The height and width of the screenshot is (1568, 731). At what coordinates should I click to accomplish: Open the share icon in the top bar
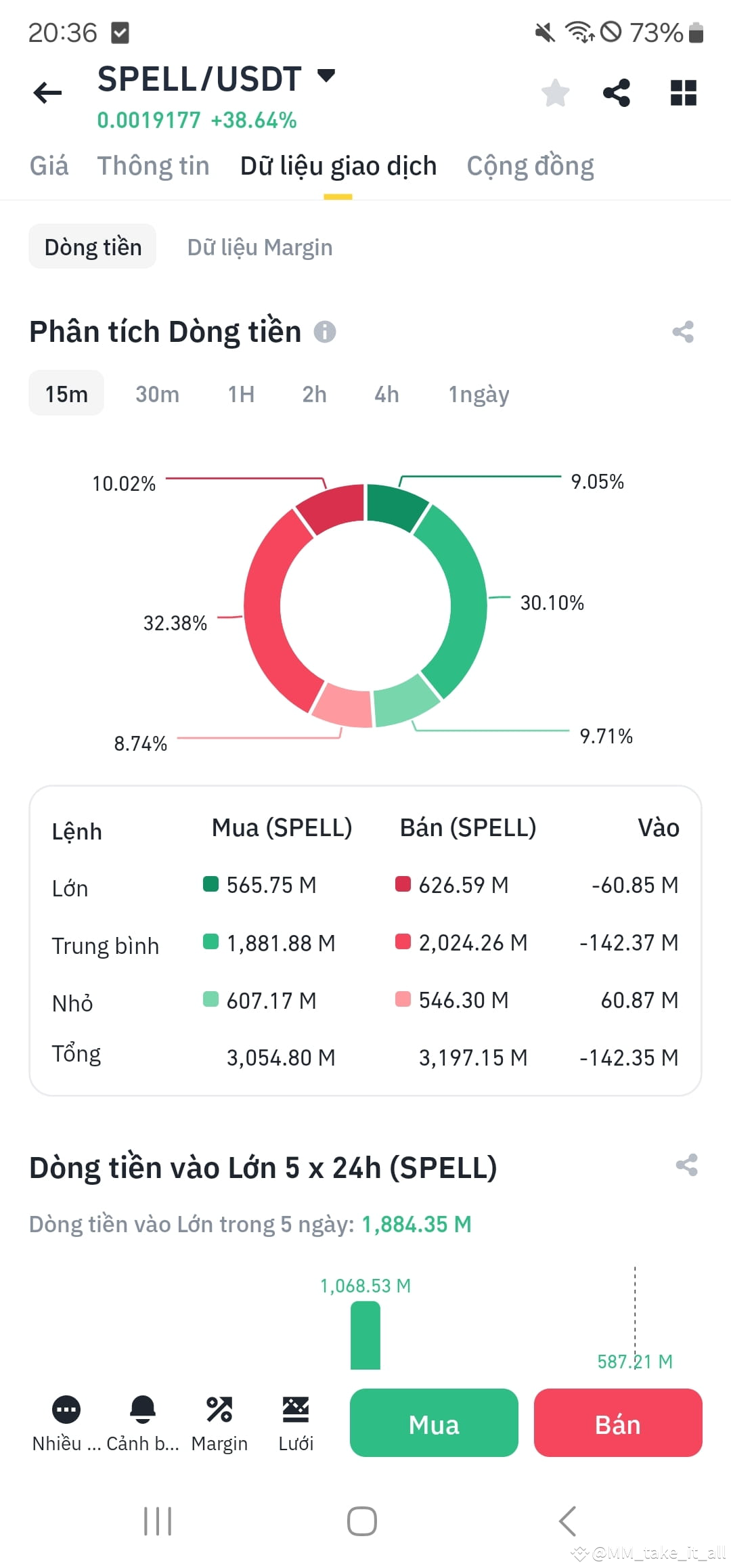tap(617, 93)
